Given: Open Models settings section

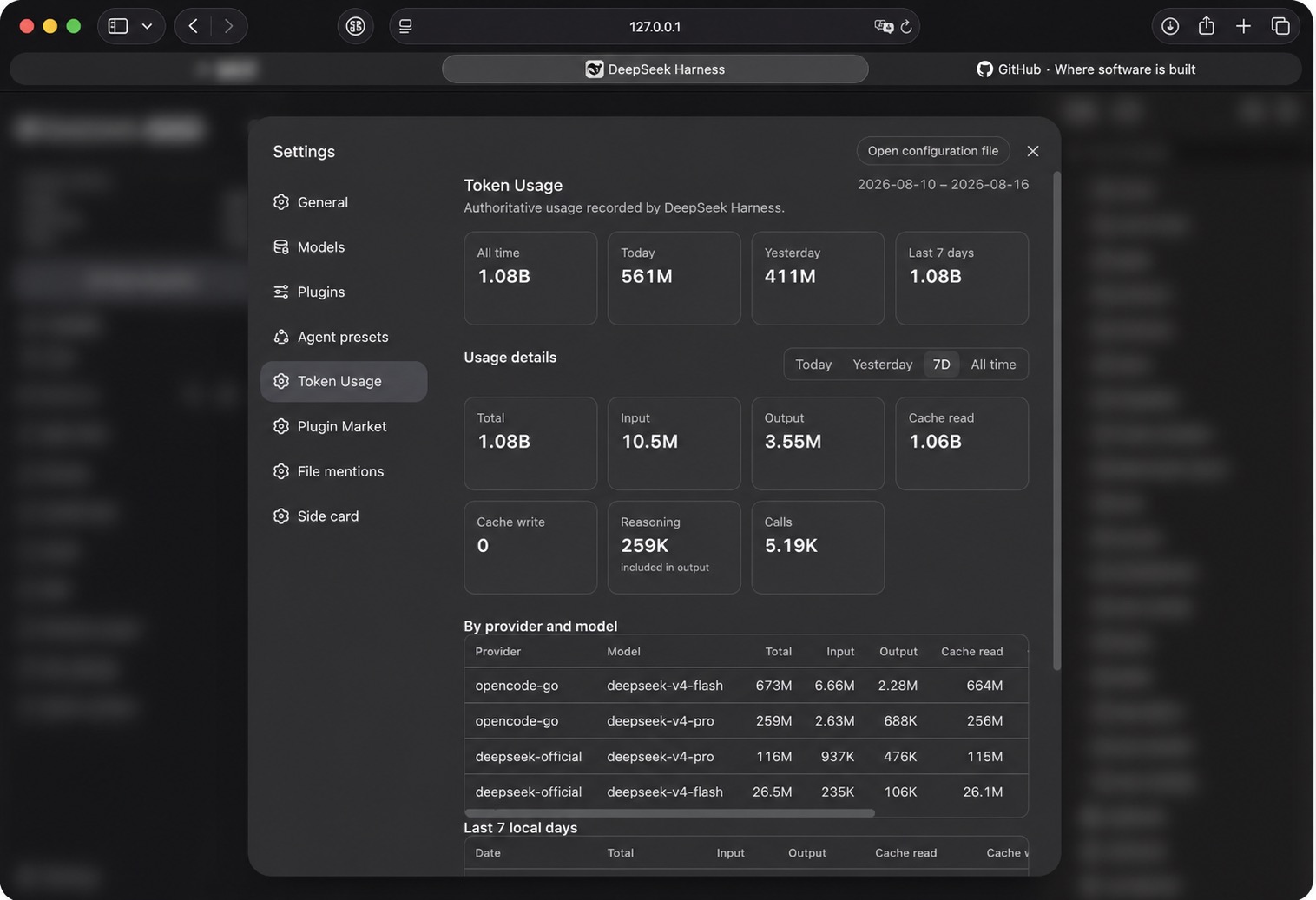Looking at the screenshot, I should (x=344, y=247).
